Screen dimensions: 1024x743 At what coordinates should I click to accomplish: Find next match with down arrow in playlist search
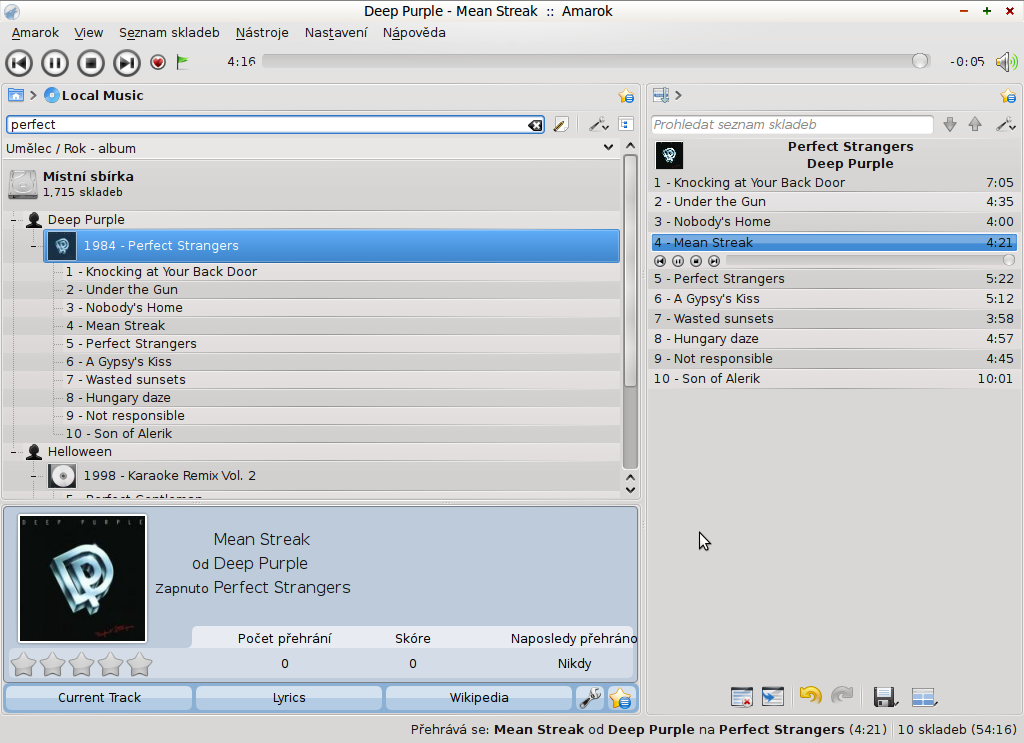click(x=950, y=124)
